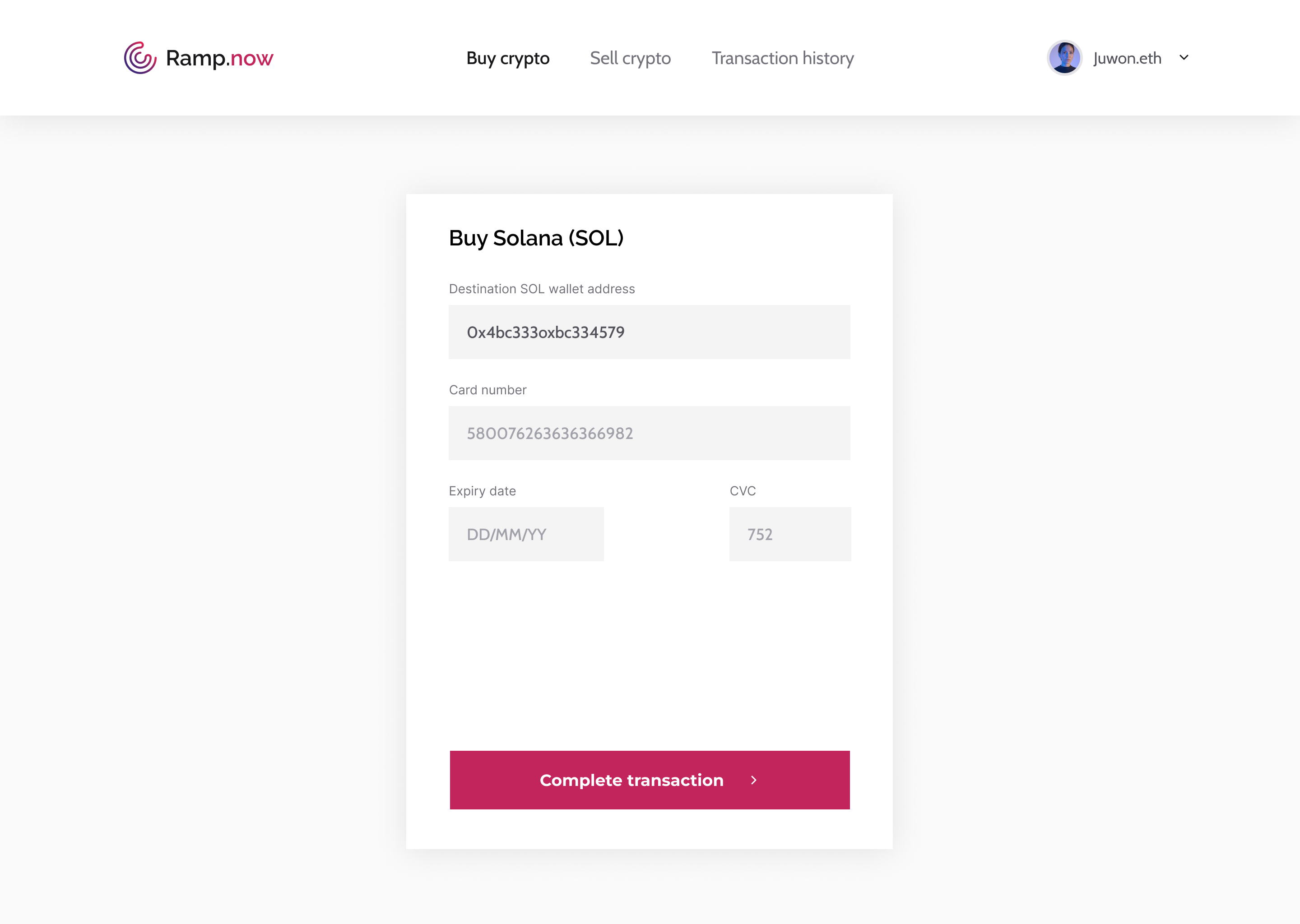
Task: Select the Expiry date DD/MM/YY field
Action: pos(526,534)
